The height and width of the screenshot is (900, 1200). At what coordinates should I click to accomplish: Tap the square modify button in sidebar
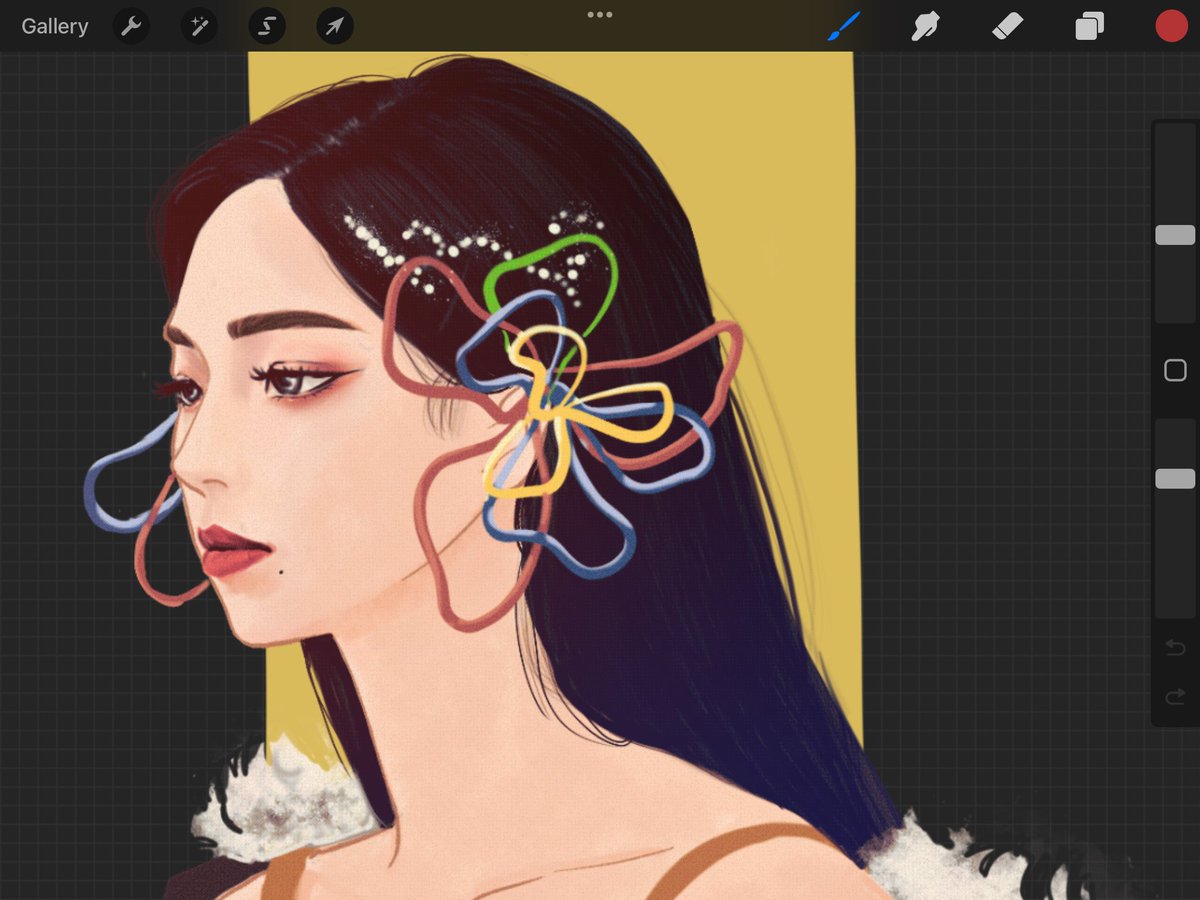[1175, 371]
